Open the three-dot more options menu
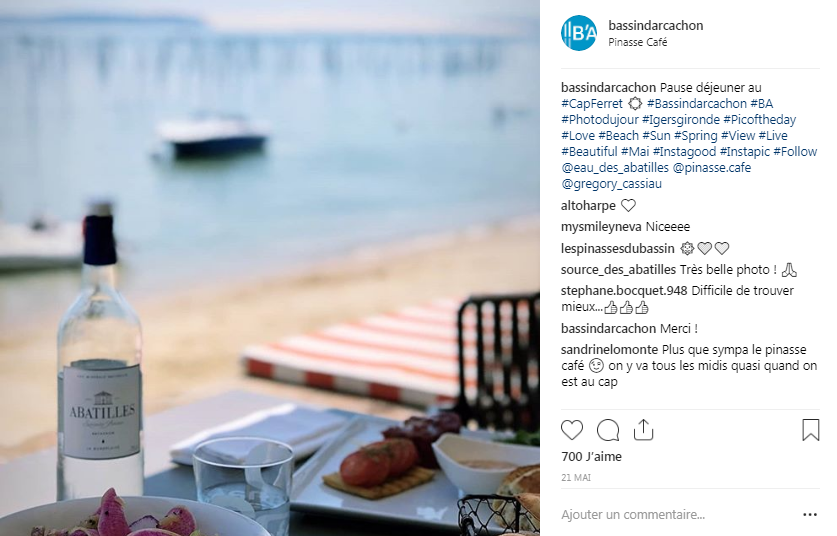This screenshot has height=536, width=837. pos(810,515)
